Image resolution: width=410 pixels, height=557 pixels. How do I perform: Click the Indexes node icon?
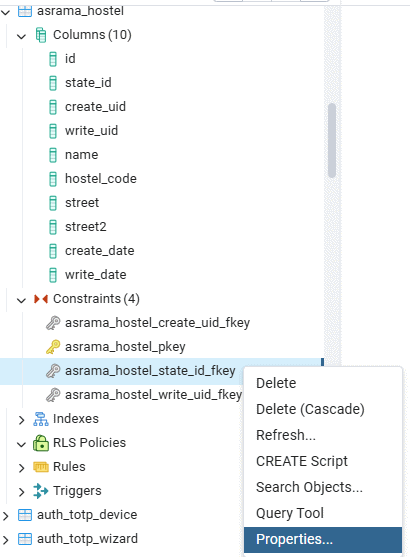[41, 419]
